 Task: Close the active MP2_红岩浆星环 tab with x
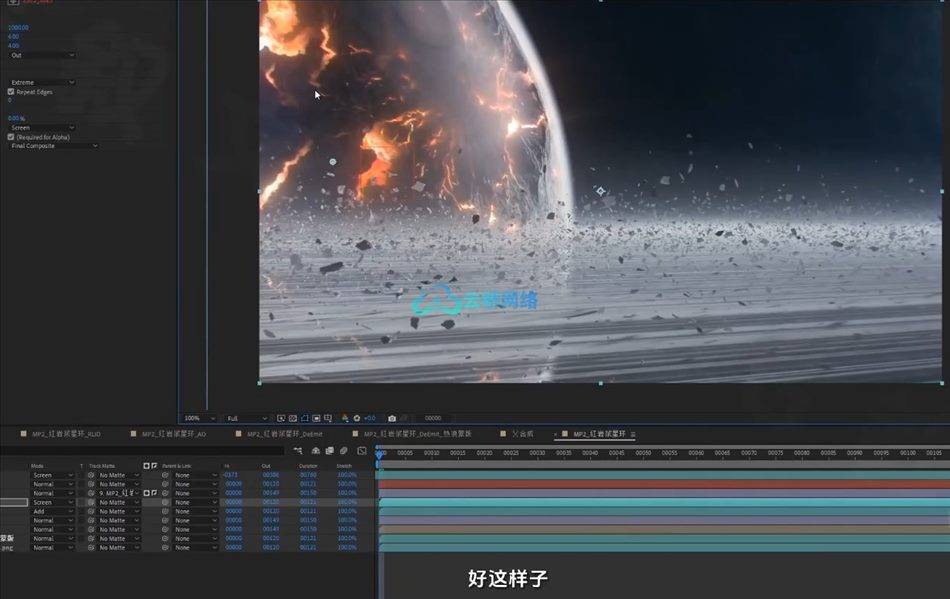(x=555, y=434)
